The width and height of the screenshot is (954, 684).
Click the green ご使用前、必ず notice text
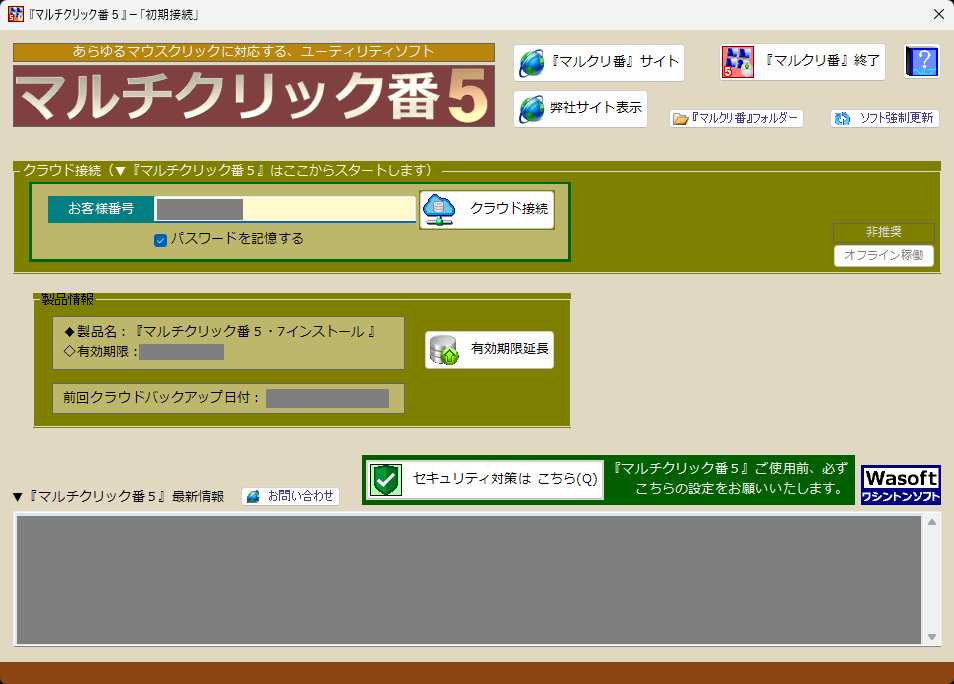coord(730,479)
